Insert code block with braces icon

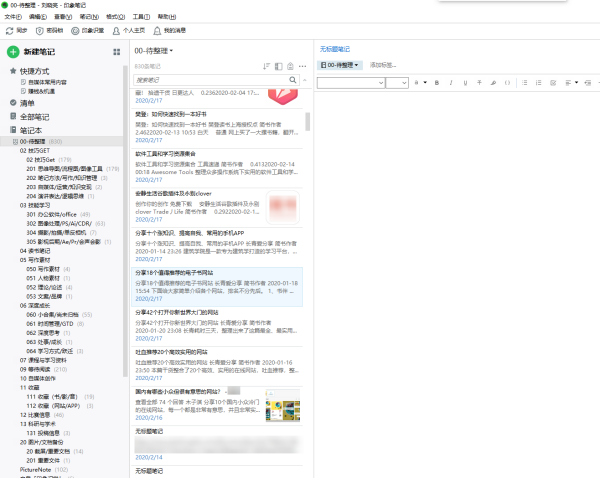coord(507,83)
